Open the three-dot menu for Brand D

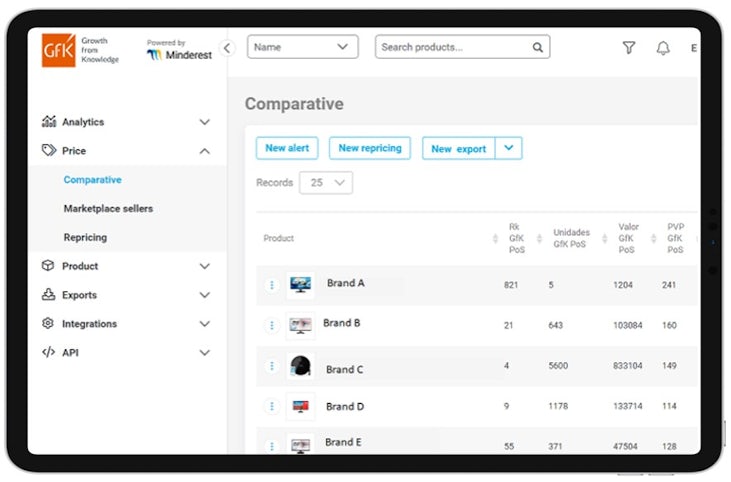(271, 406)
